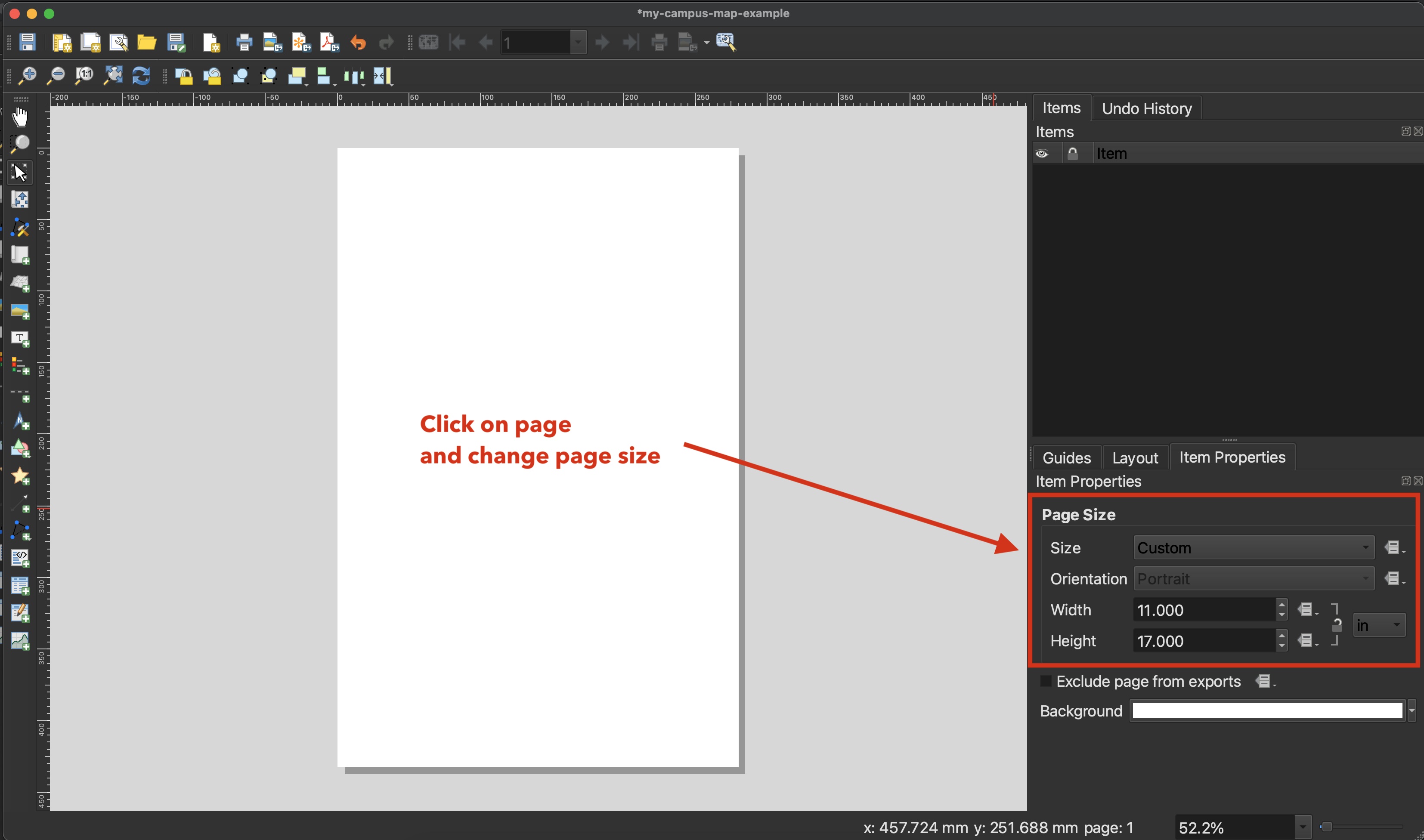
Task: Select the Add Shape tool
Action: 20,449
